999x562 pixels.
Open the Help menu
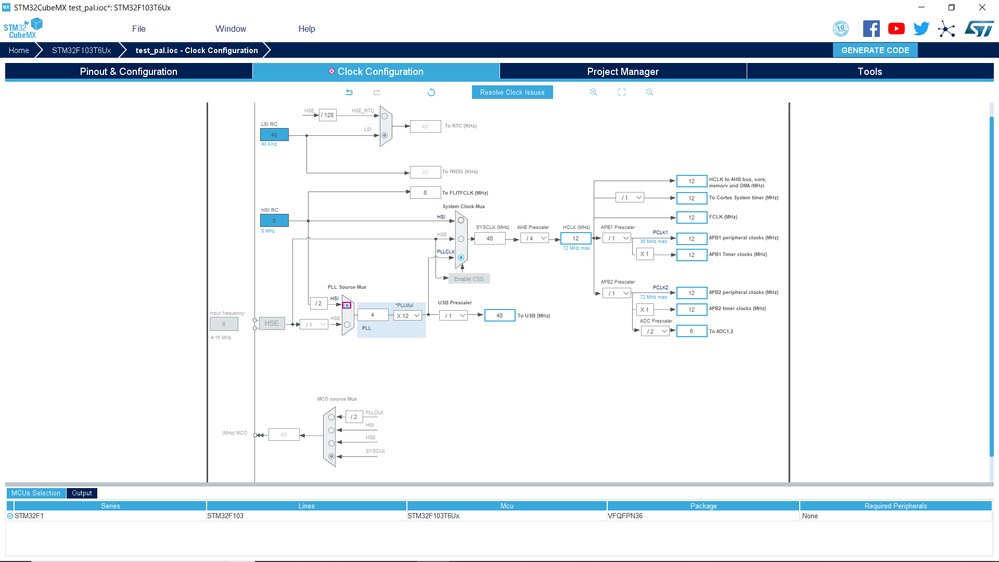click(x=306, y=29)
